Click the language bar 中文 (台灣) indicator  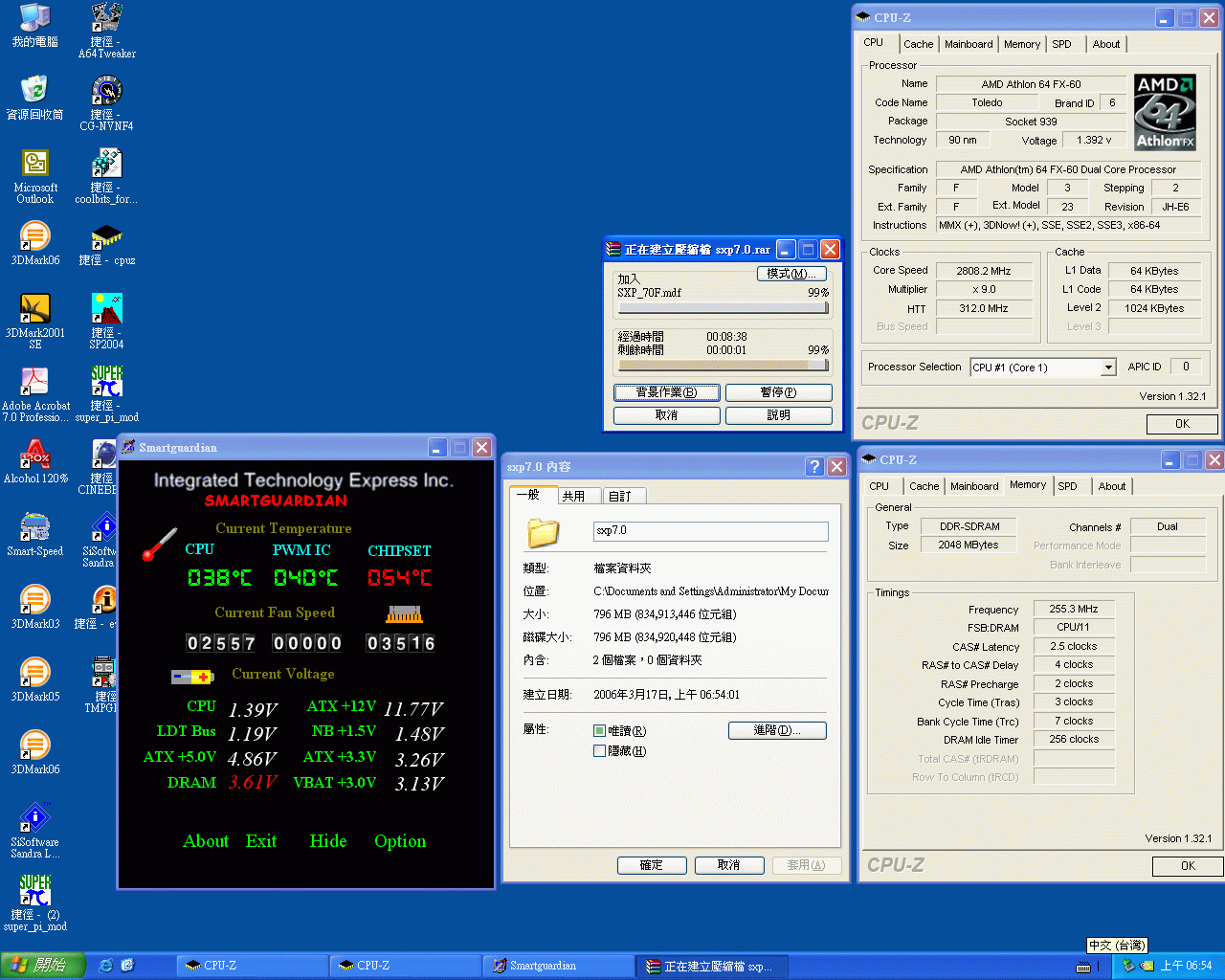(x=1116, y=945)
